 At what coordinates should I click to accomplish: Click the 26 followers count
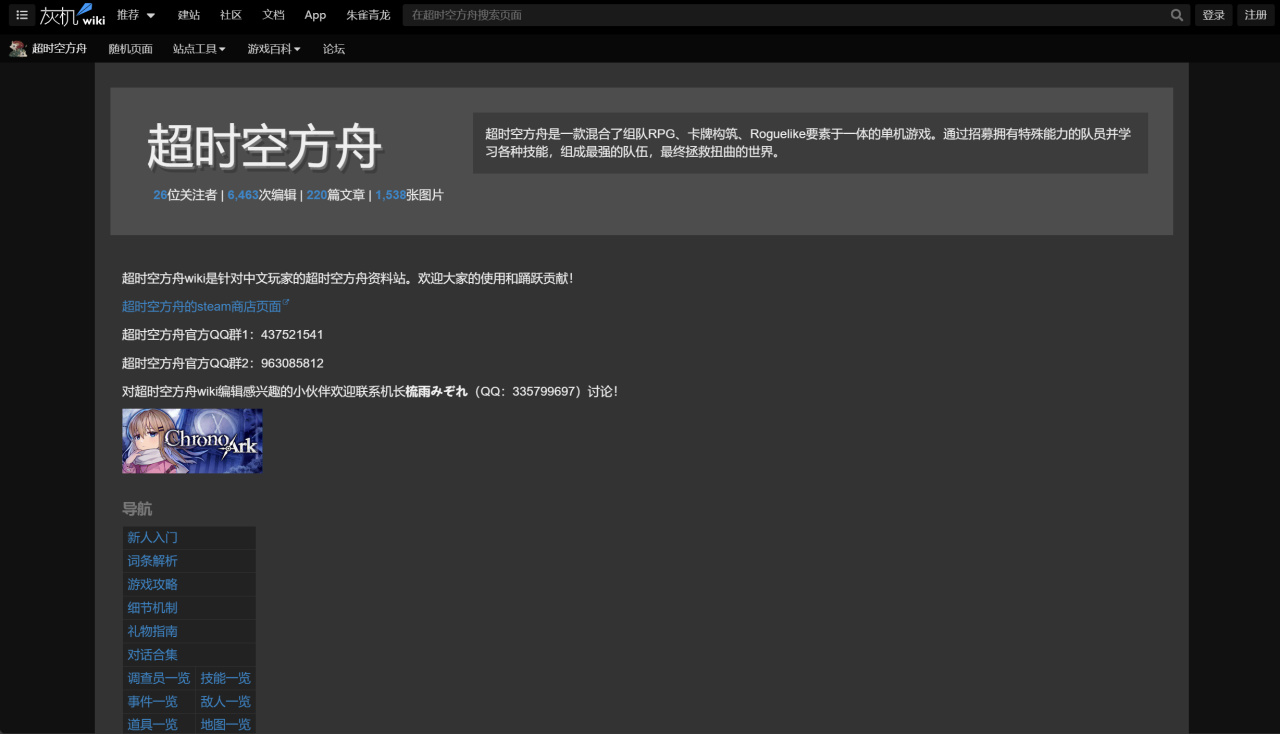click(160, 196)
